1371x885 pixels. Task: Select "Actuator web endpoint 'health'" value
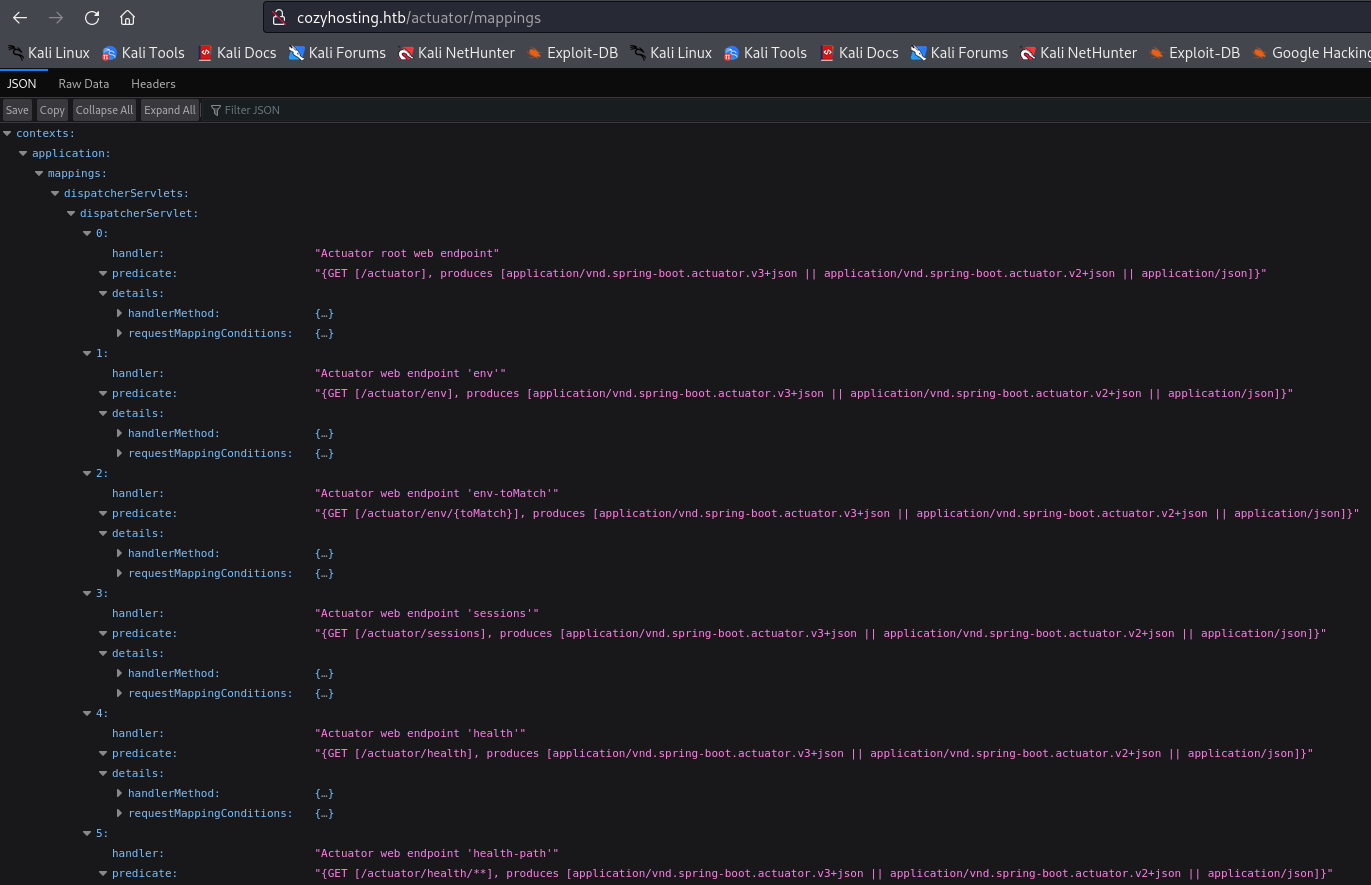pos(420,733)
